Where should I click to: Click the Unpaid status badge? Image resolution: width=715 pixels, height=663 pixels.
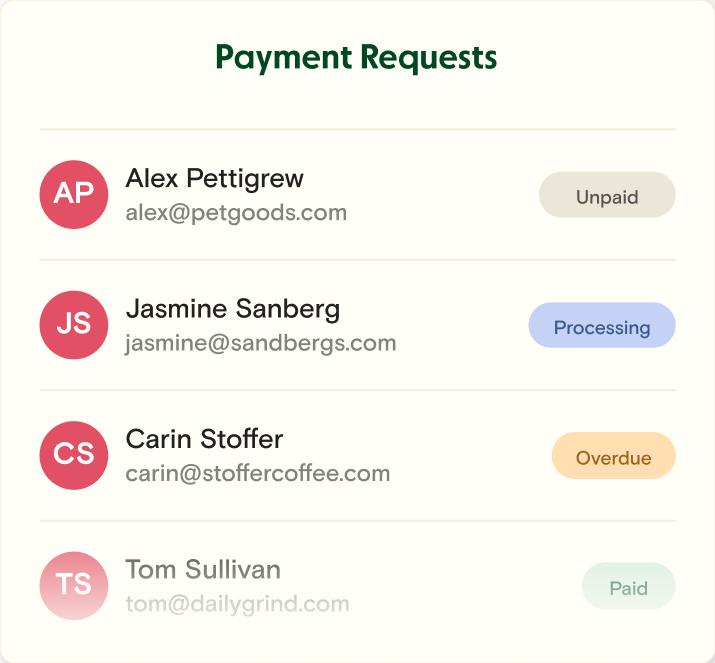607,196
